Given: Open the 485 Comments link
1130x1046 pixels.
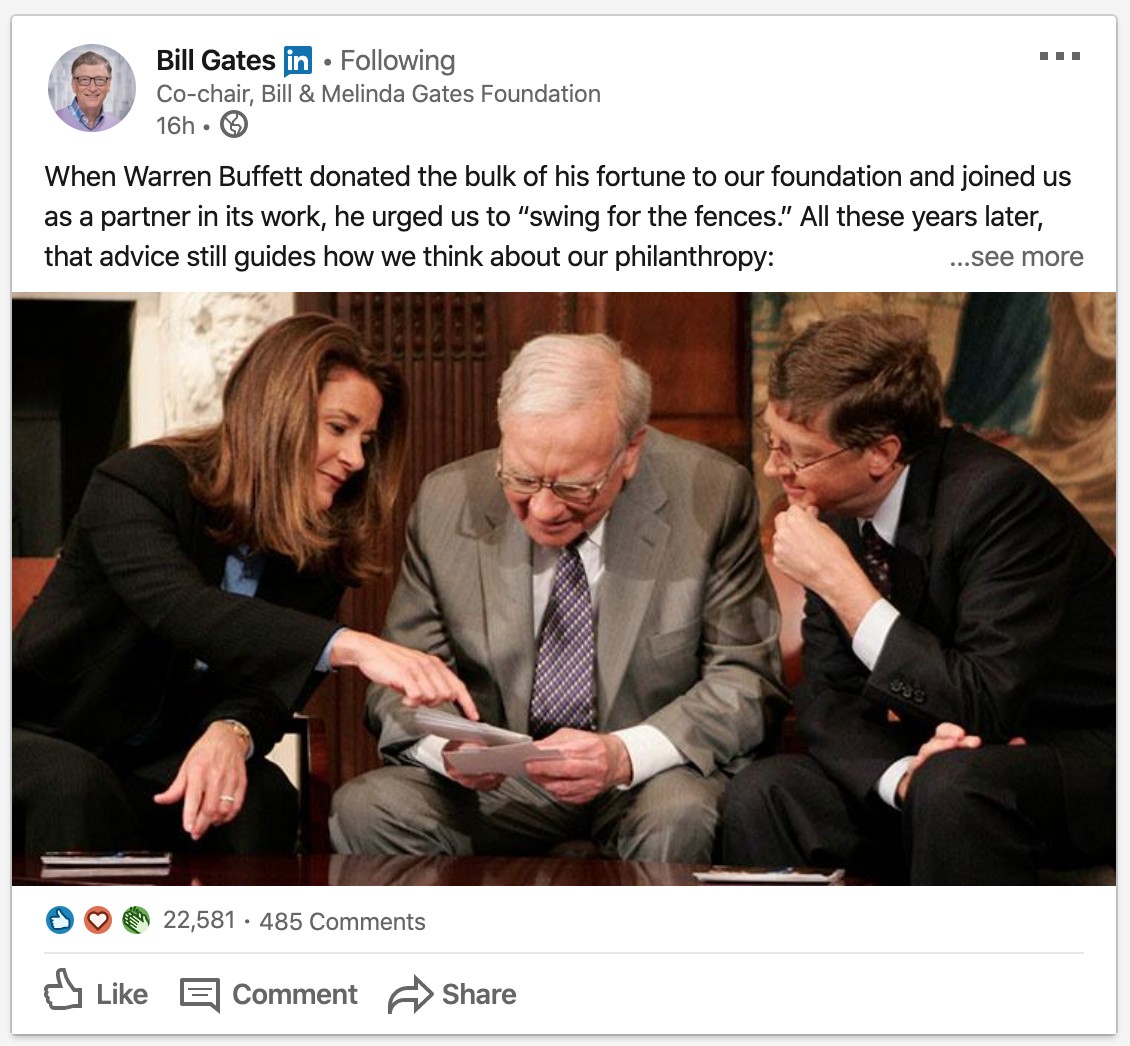Looking at the screenshot, I should [x=342, y=921].
